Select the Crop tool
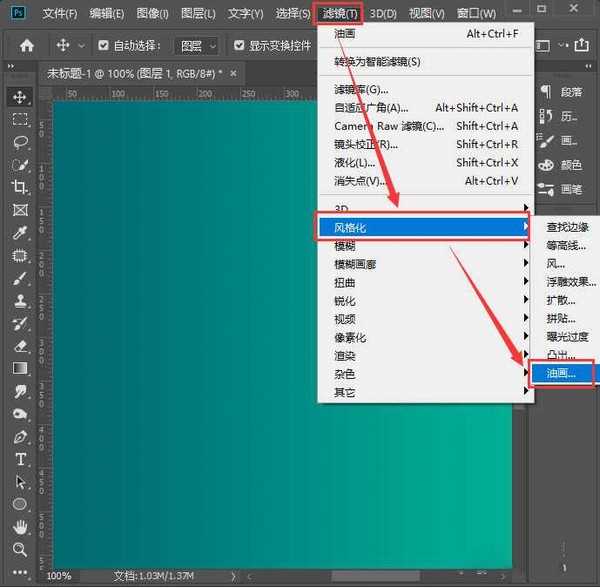600x588 pixels. (x=19, y=187)
